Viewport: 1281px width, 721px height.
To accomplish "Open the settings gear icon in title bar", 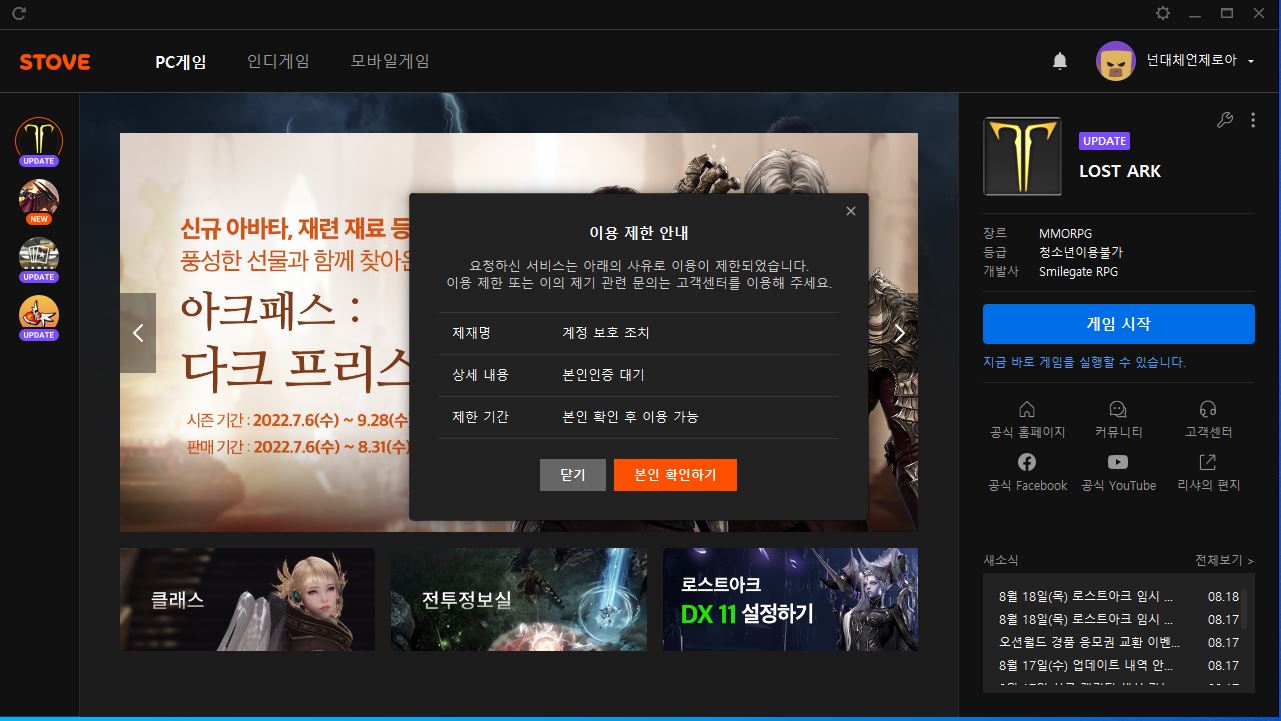I will [1162, 13].
